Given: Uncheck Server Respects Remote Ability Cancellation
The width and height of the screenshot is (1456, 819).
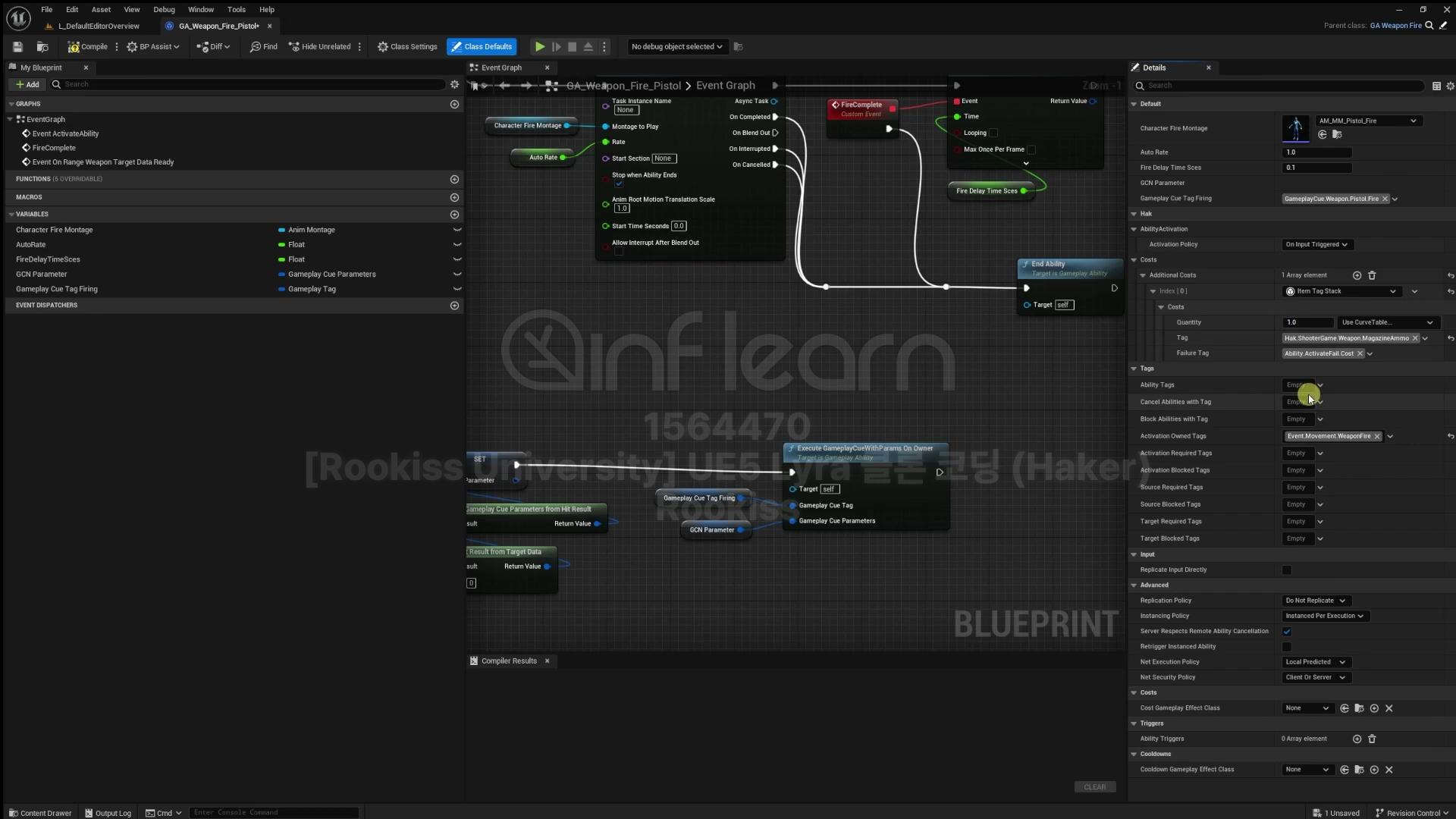Looking at the screenshot, I should 1286,632.
